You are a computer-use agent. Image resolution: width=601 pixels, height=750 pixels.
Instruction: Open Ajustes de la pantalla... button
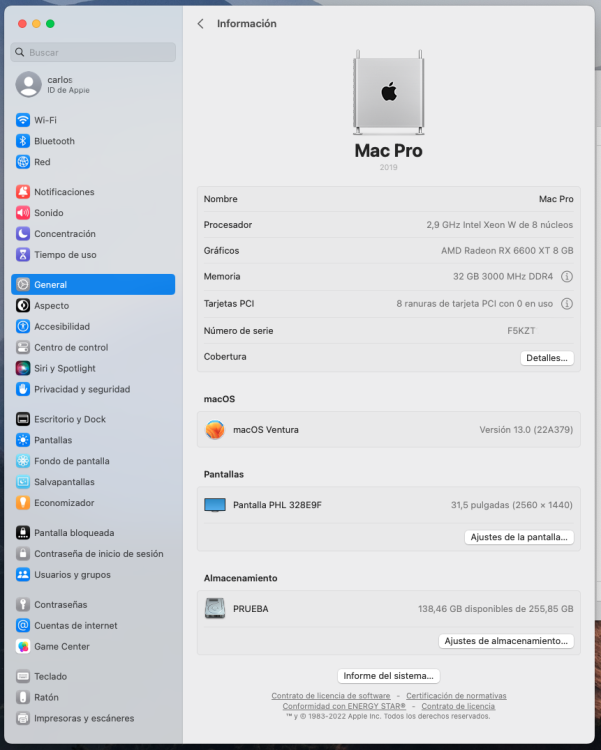519,537
